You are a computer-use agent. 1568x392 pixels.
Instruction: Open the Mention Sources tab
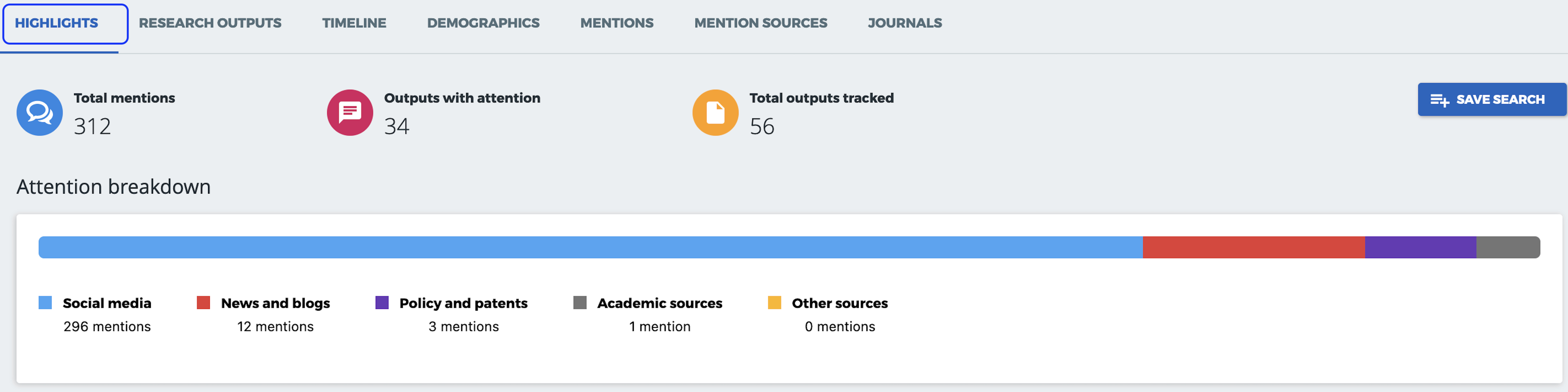point(761,23)
